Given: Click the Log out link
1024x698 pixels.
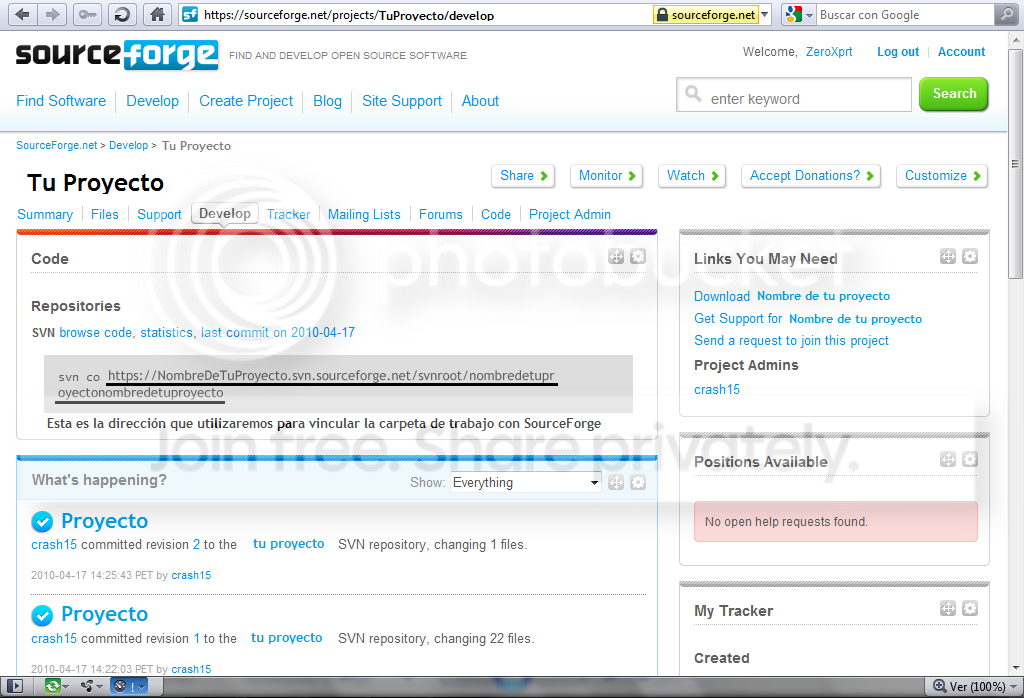Looking at the screenshot, I should (x=898, y=52).
